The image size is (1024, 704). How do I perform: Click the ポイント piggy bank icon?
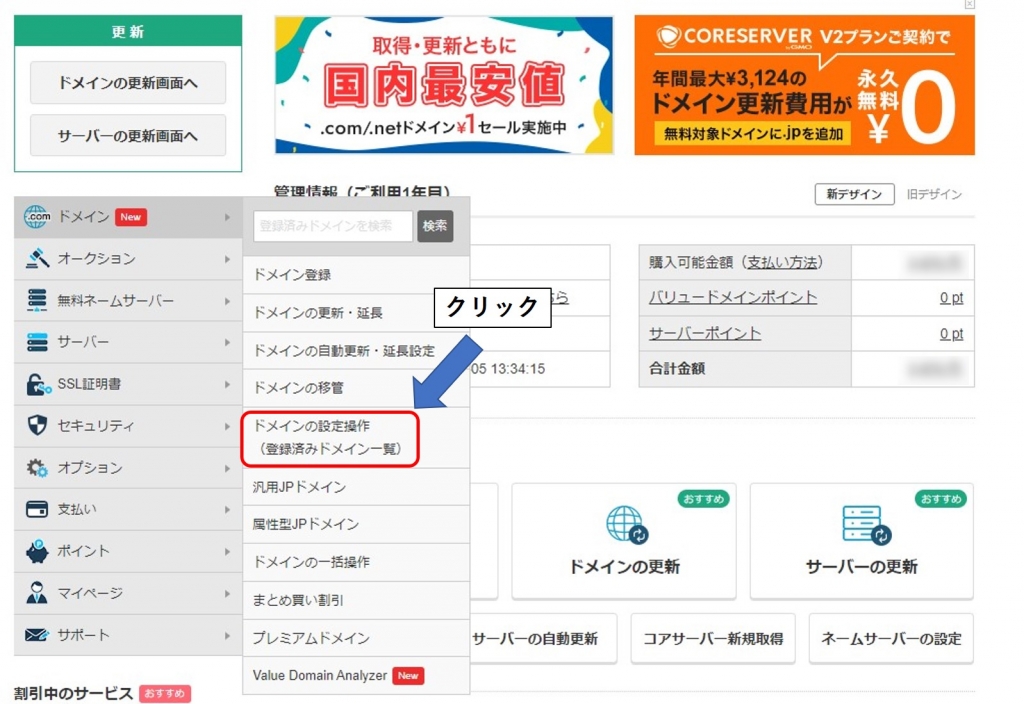[x=37, y=551]
